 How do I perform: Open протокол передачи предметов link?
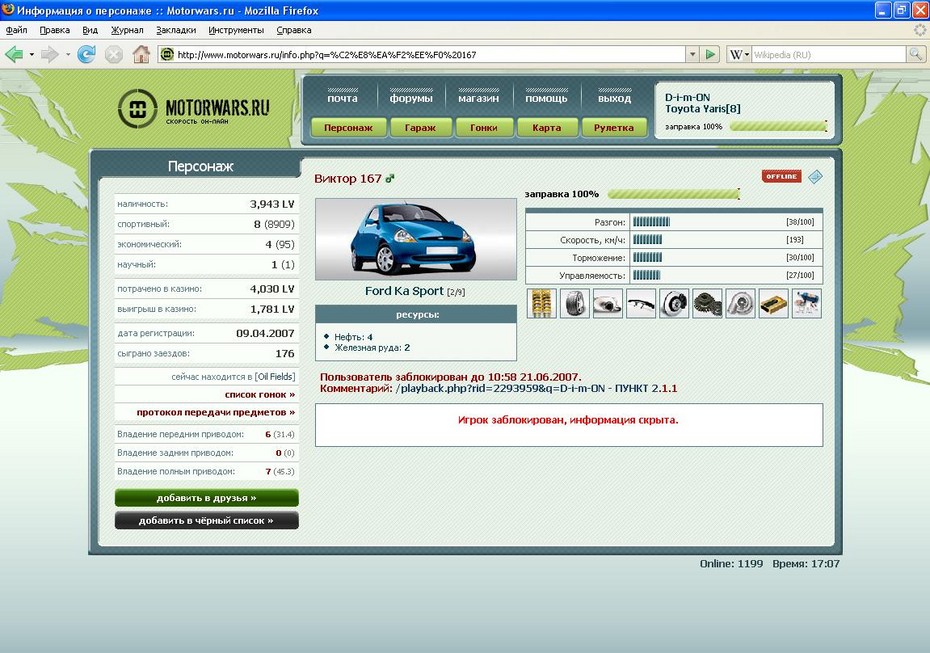click(x=216, y=412)
